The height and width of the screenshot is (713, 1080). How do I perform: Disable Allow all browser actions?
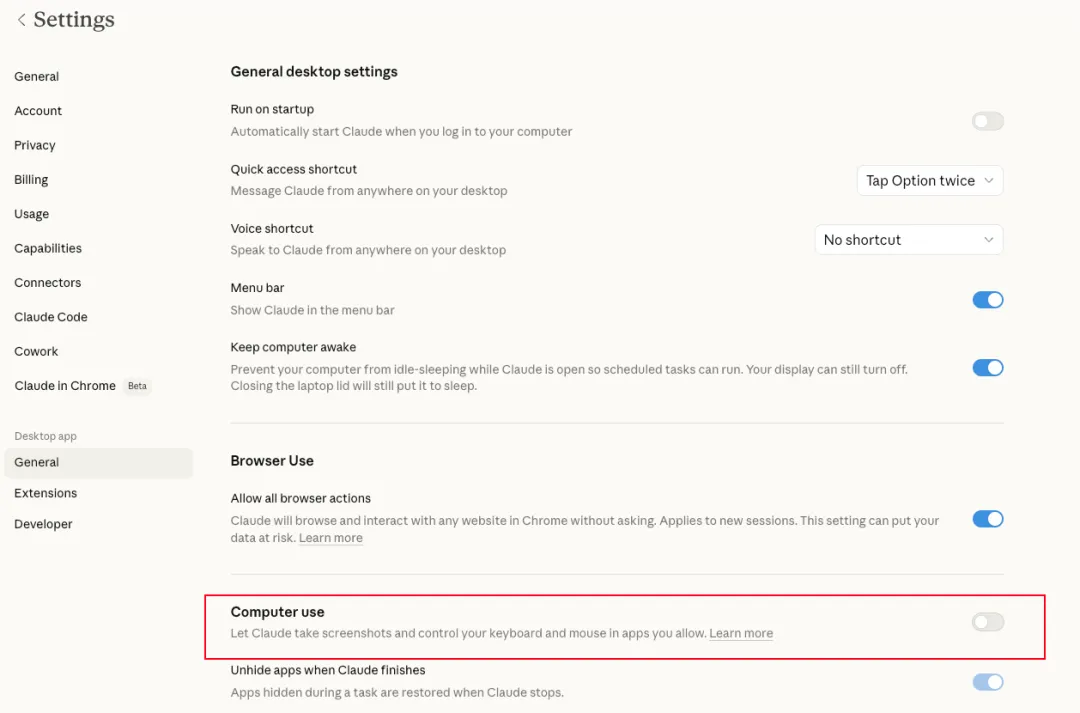987,519
